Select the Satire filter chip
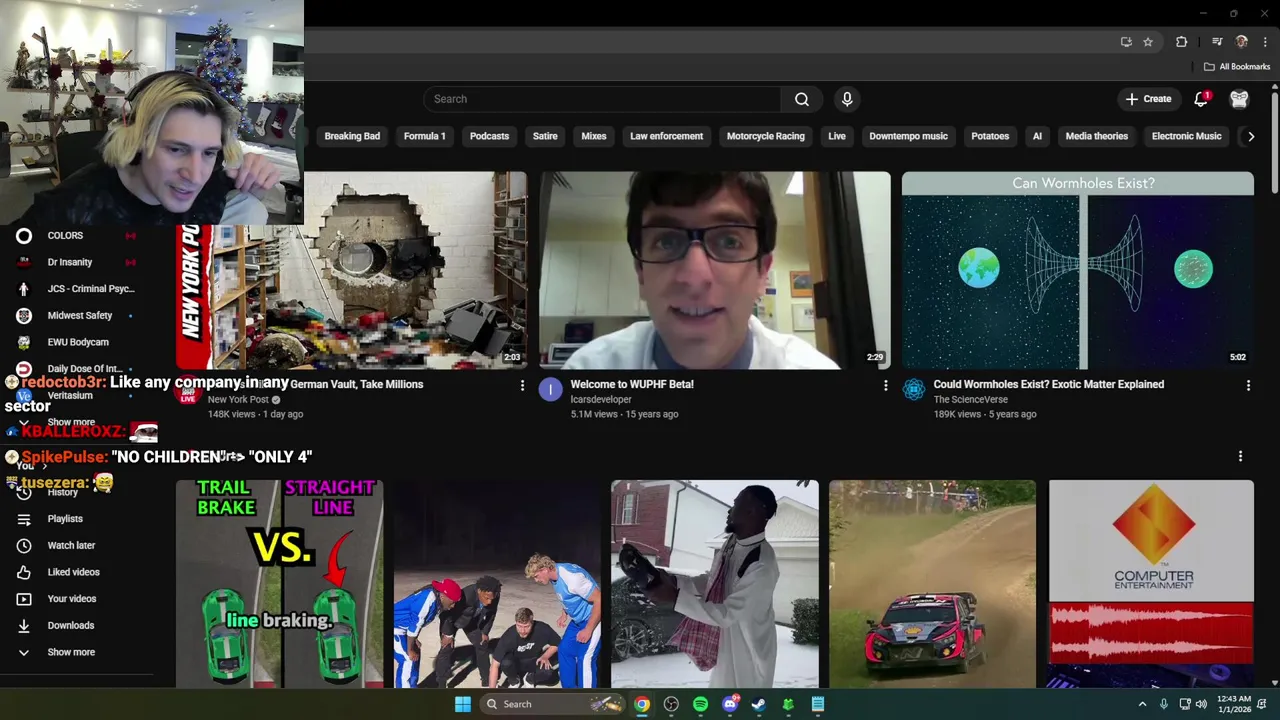Image resolution: width=1280 pixels, height=720 pixels. pos(545,136)
